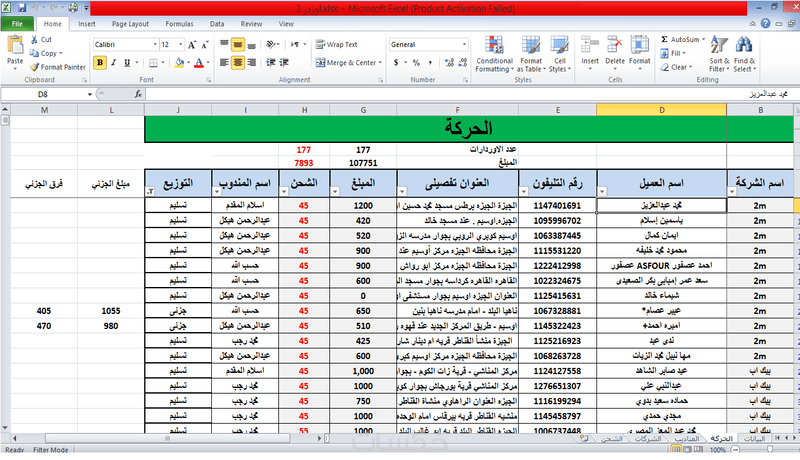800x460 pixels.
Task: Open filter dropdown for اسم العميل column
Action: tap(602, 192)
